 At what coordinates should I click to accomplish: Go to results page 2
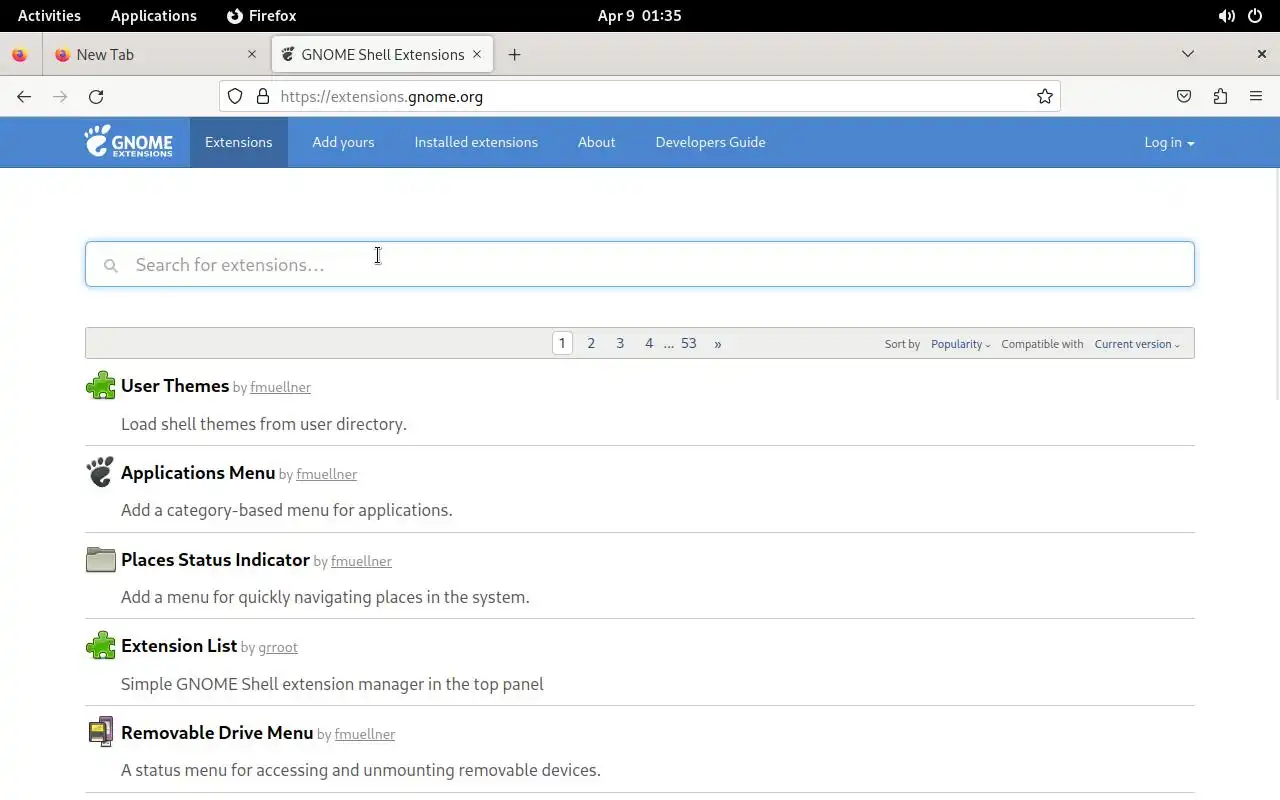pyautogui.click(x=591, y=343)
